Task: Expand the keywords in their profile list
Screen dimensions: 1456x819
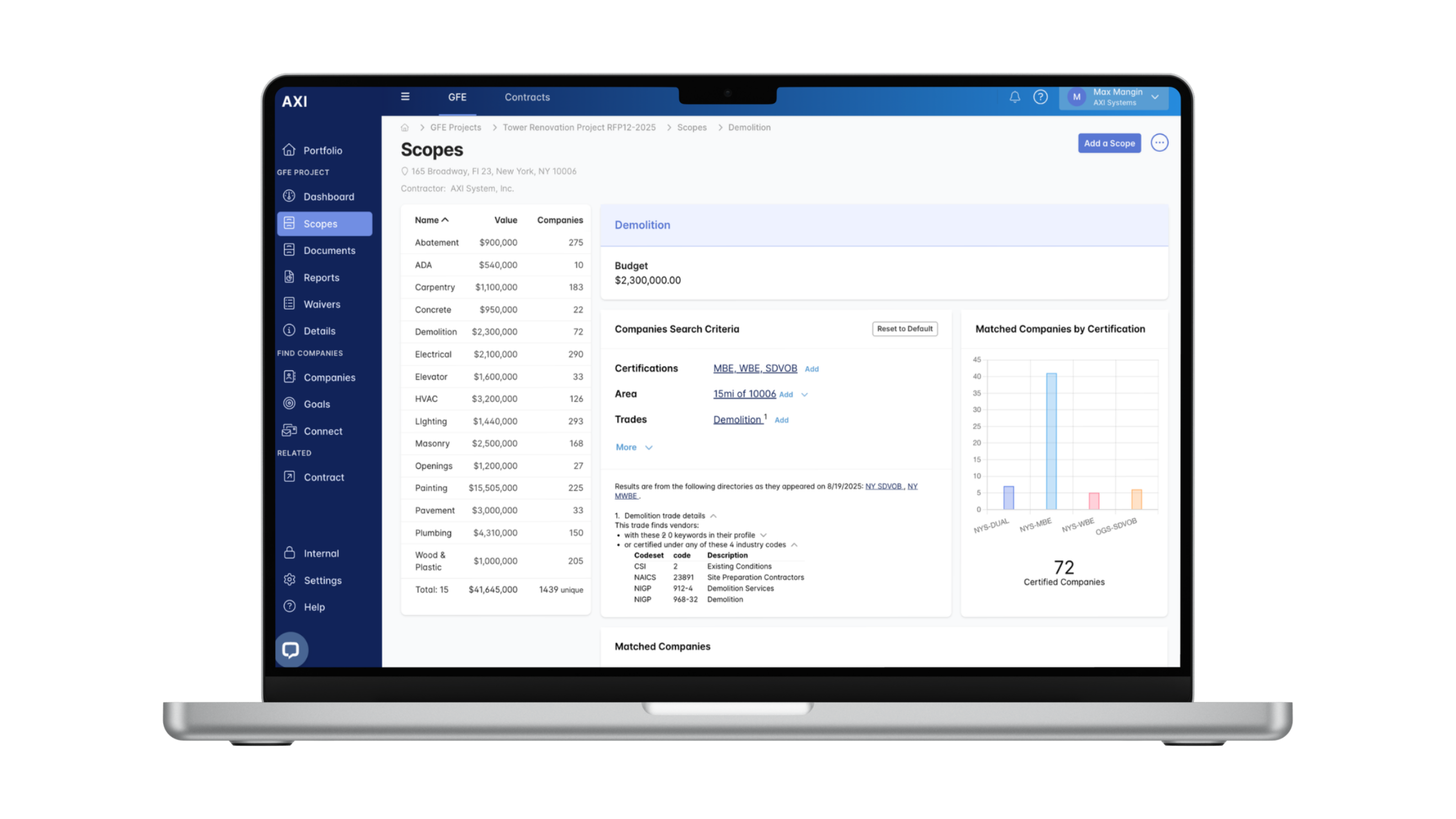Action: pyautogui.click(x=763, y=536)
